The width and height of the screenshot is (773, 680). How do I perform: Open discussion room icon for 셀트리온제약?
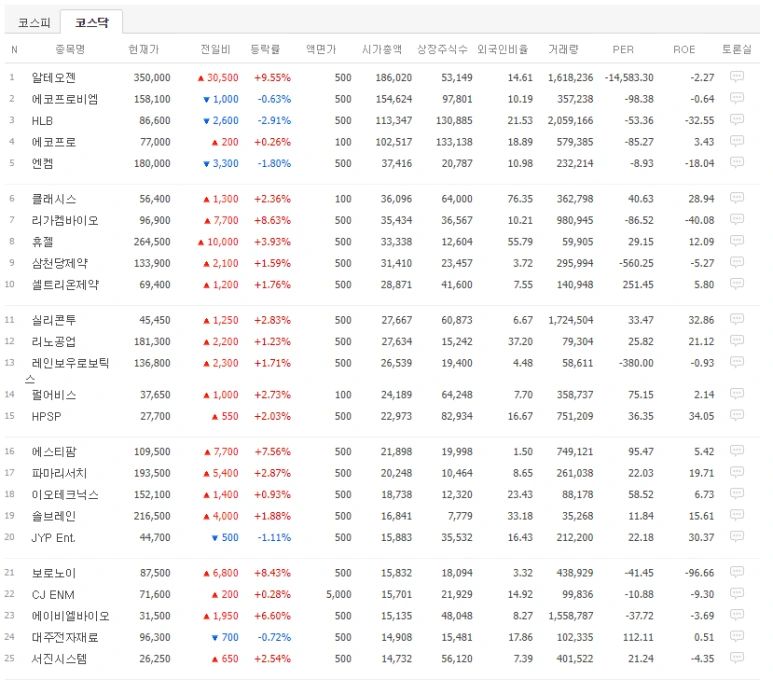click(737, 284)
